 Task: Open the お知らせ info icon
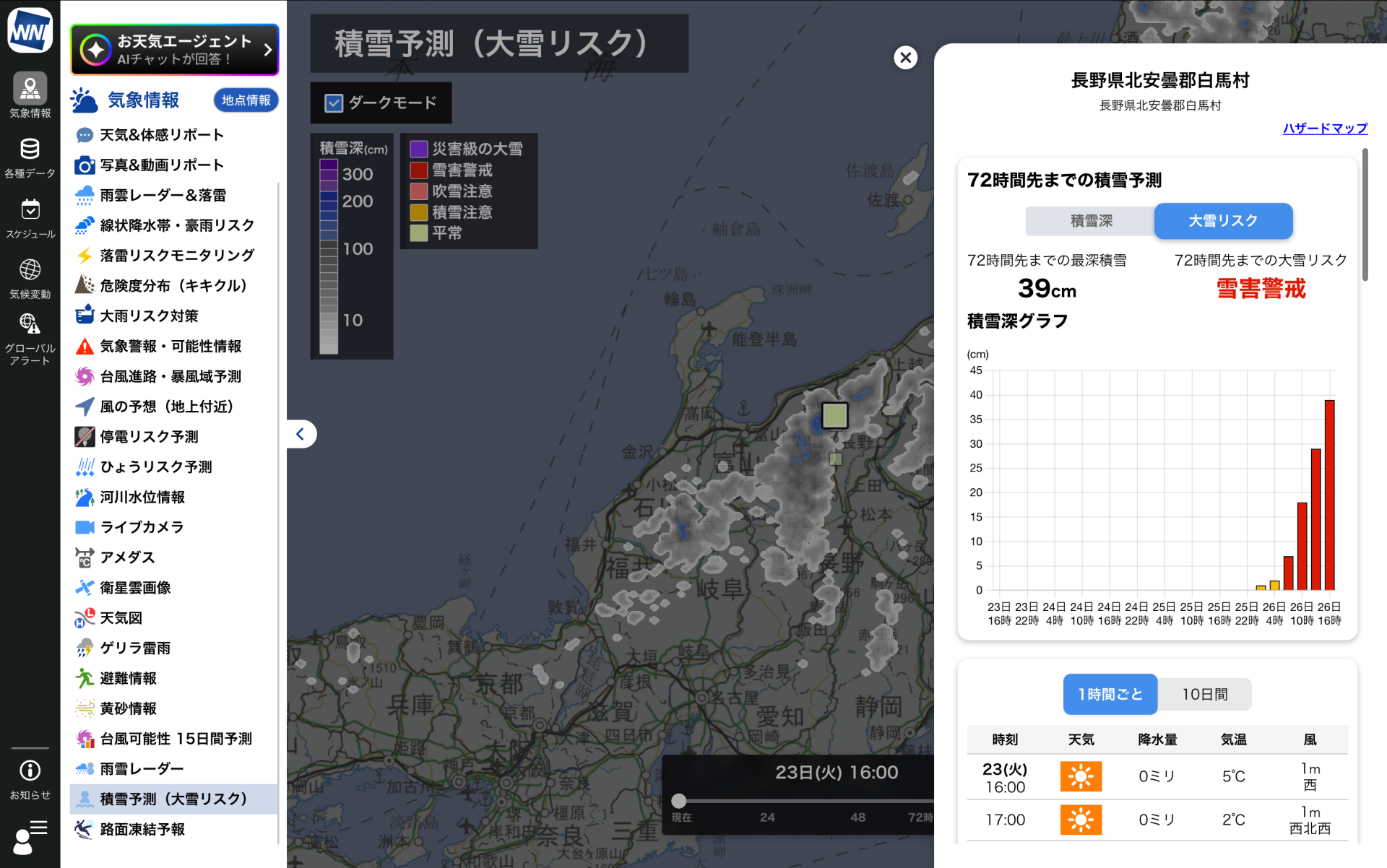tap(30, 771)
